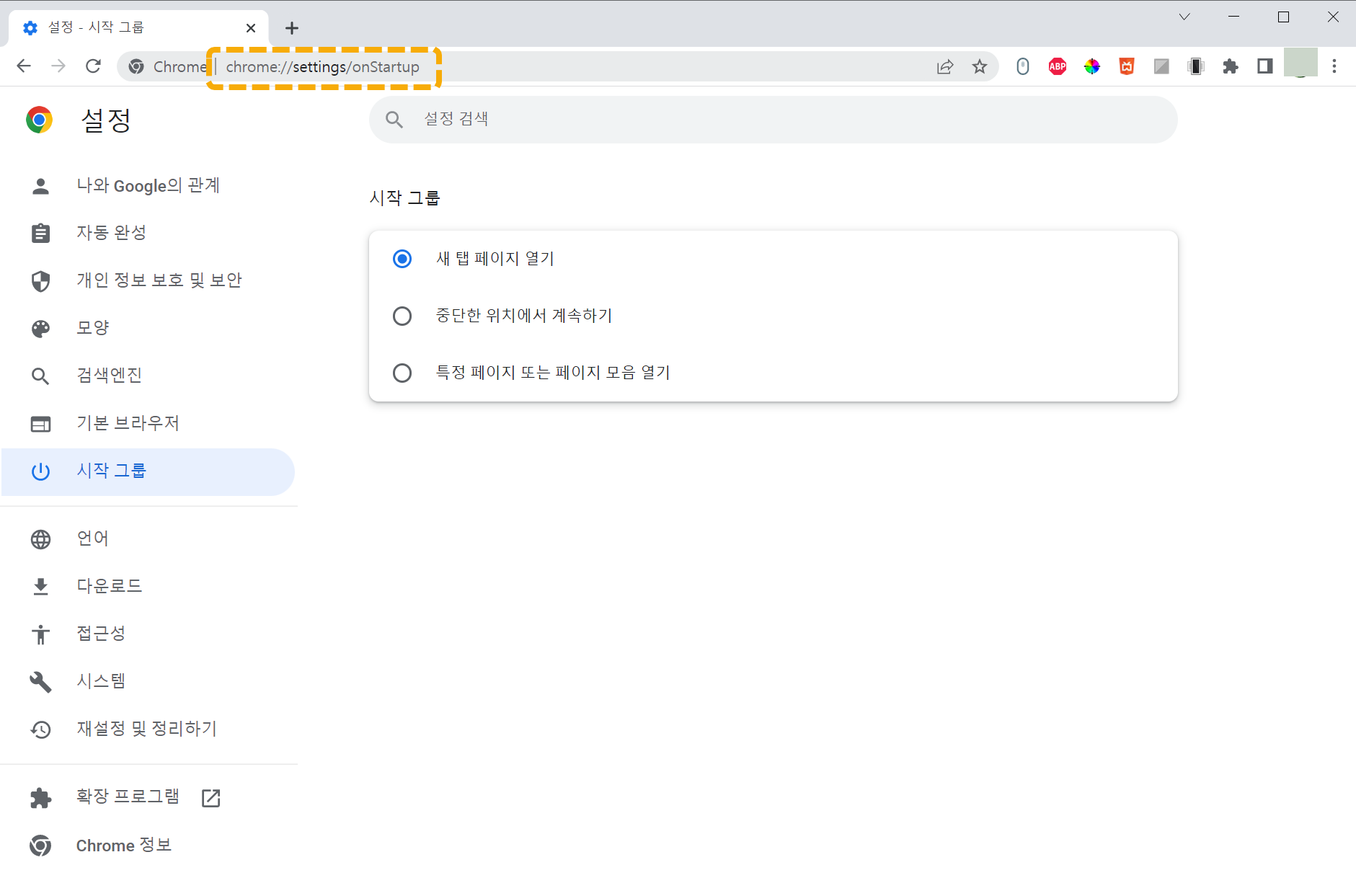Viewport: 1356px width, 896px height.
Task: Open the three-dot Chrome menu
Action: click(1335, 66)
